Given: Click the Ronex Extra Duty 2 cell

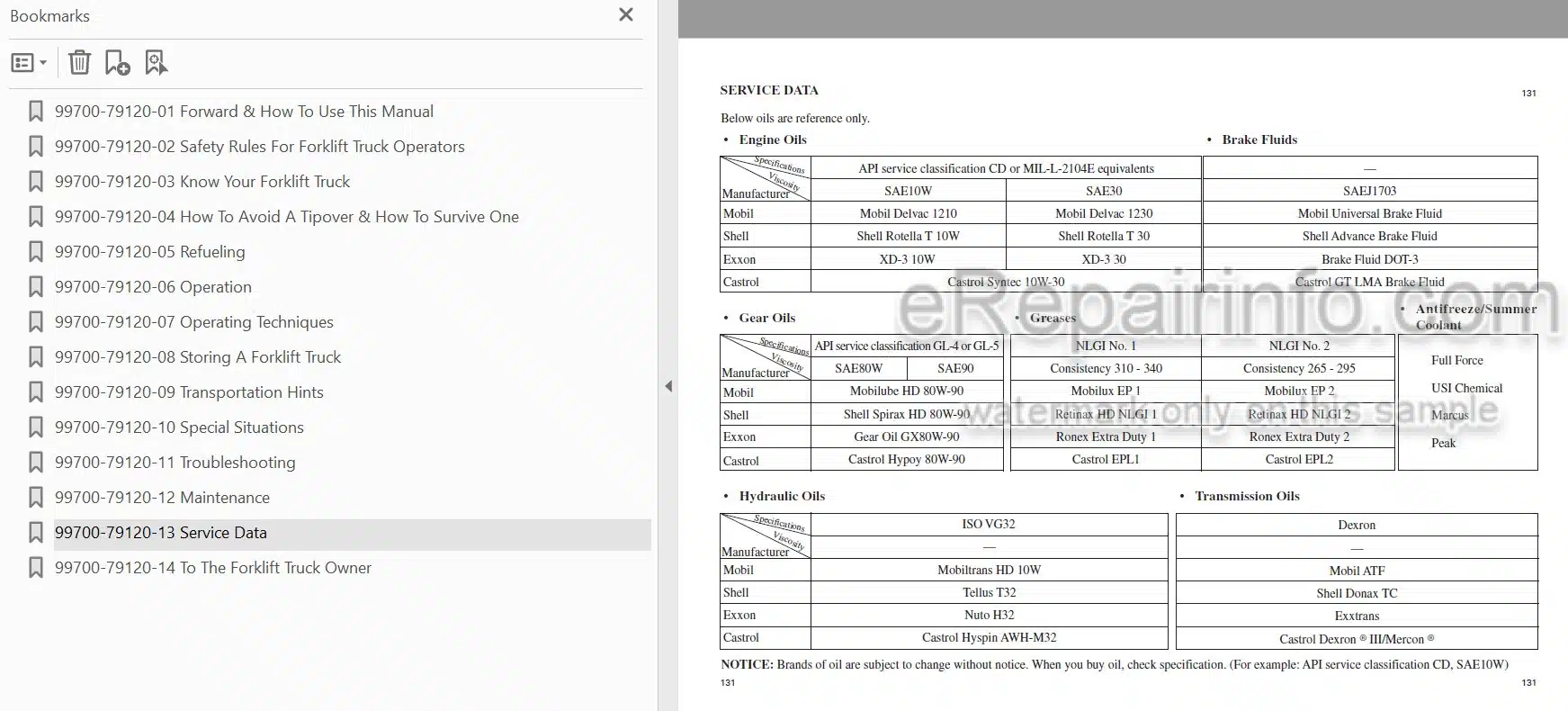Looking at the screenshot, I should pos(1299,436).
